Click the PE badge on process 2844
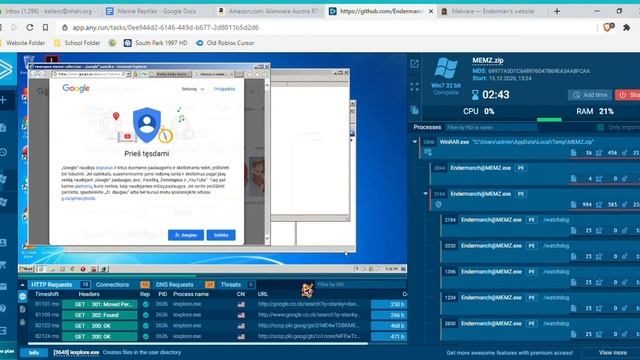The image size is (640, 360). click(x=520, y=168)
